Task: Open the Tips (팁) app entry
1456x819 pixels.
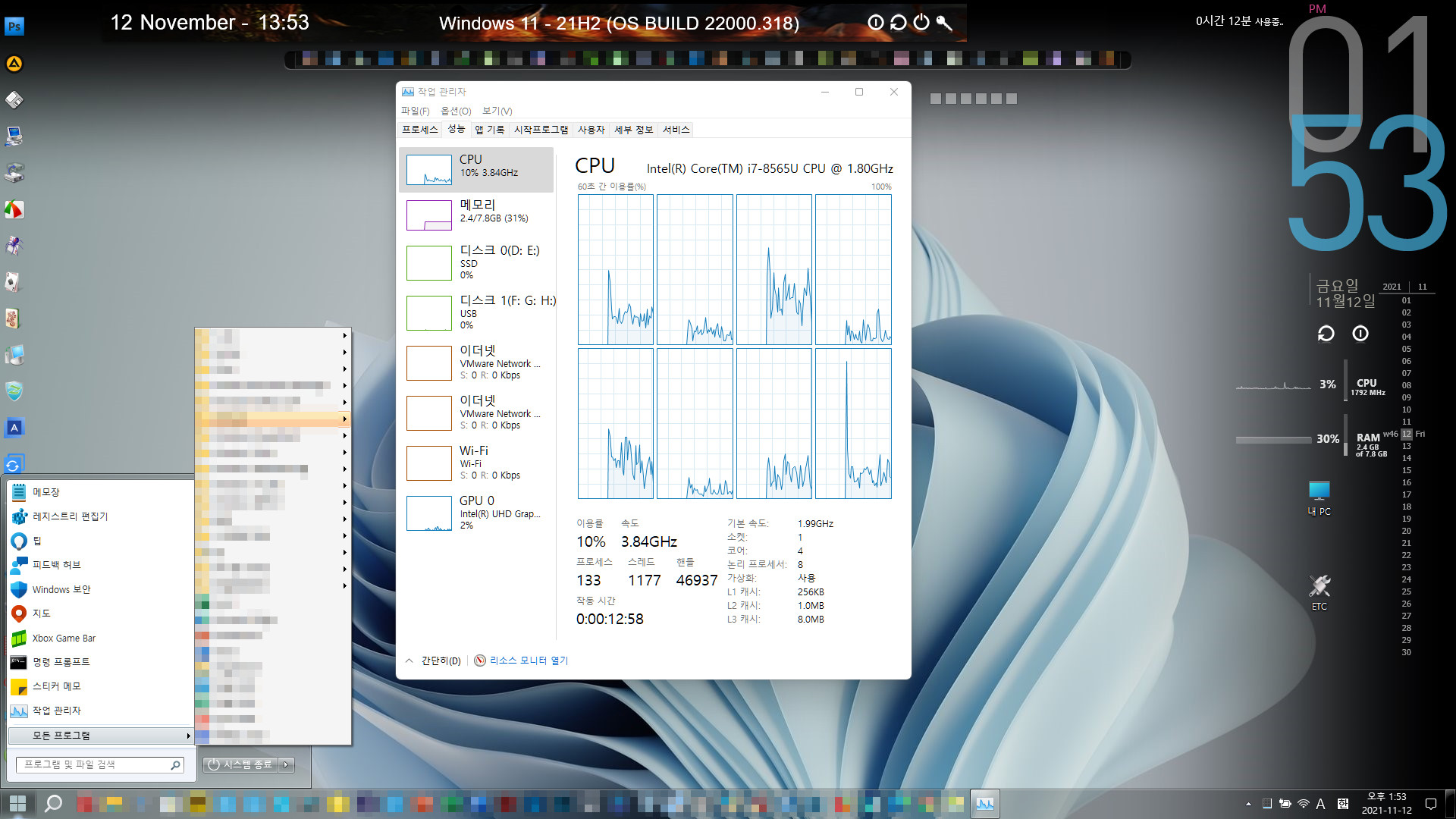Action: (x=100, y=541)
